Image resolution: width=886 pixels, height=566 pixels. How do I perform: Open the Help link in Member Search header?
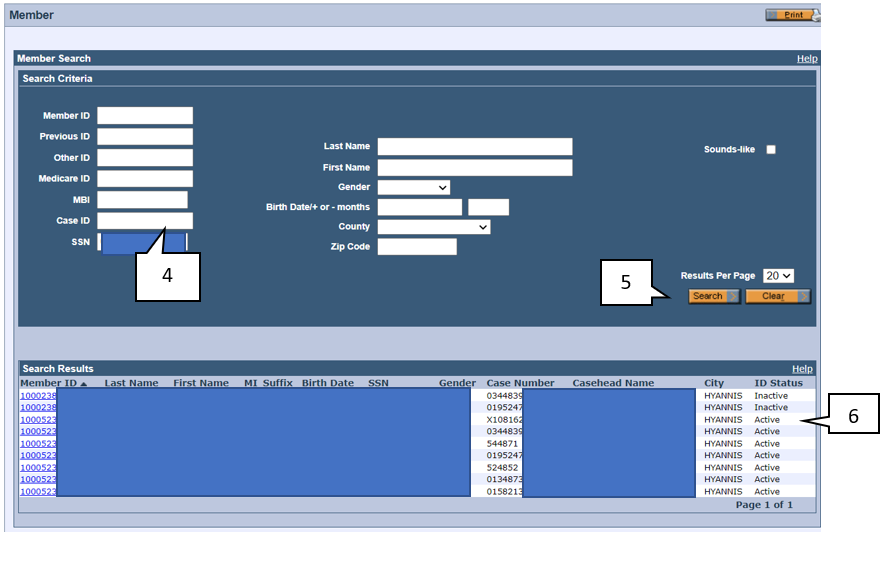807,59
